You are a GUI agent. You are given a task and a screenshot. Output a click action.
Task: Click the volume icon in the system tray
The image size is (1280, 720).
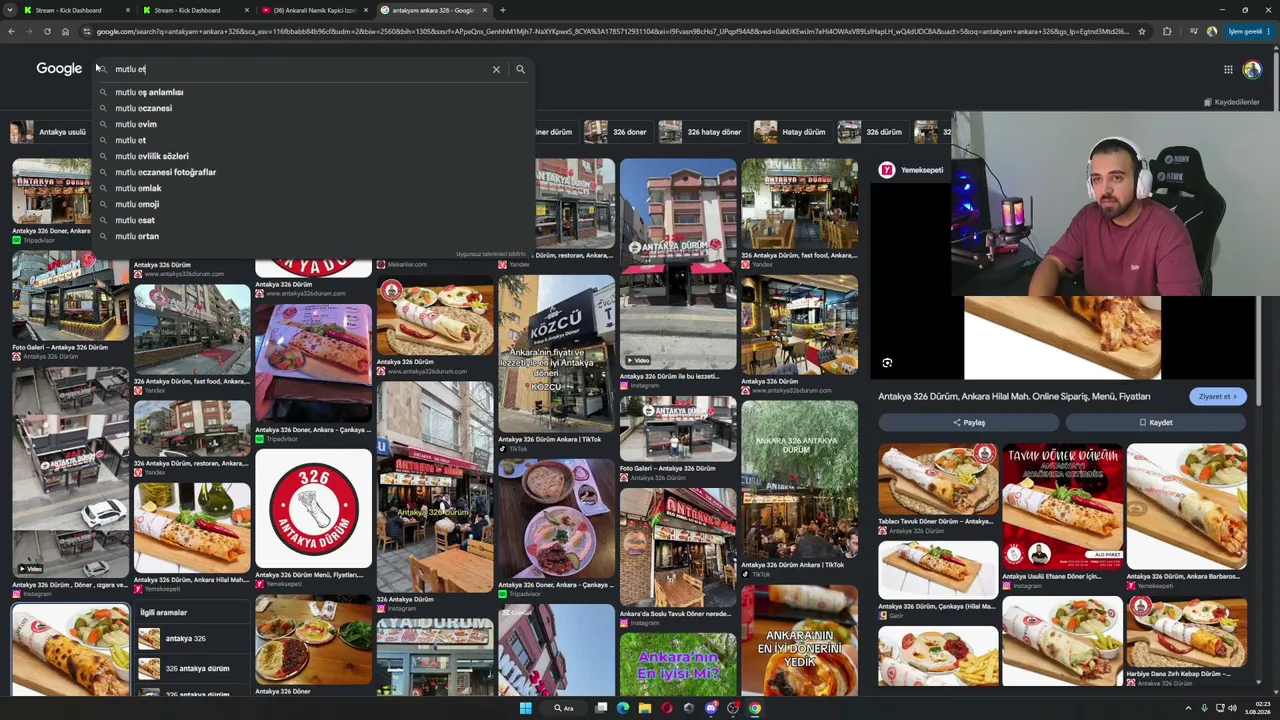tap(1231, 708)
